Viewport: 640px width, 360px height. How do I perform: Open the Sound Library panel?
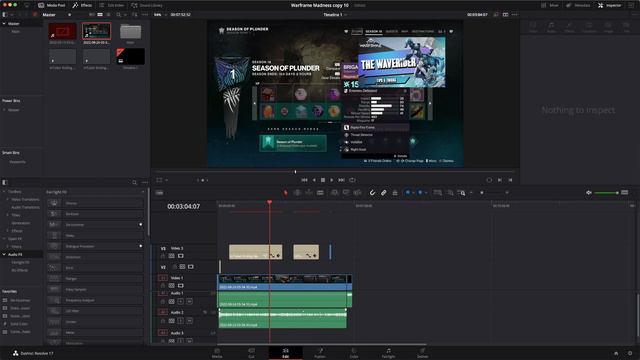[x=147, y=5]
